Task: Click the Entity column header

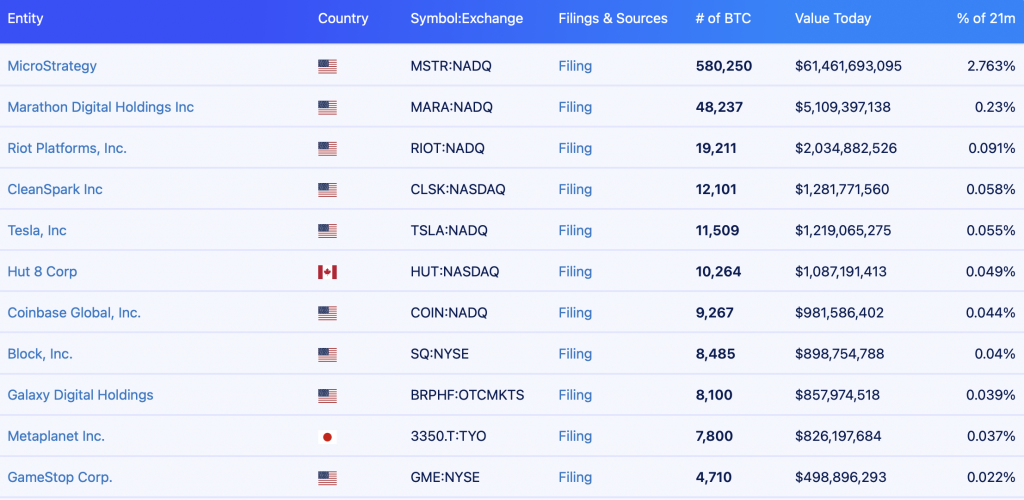Action: [25, 18]
